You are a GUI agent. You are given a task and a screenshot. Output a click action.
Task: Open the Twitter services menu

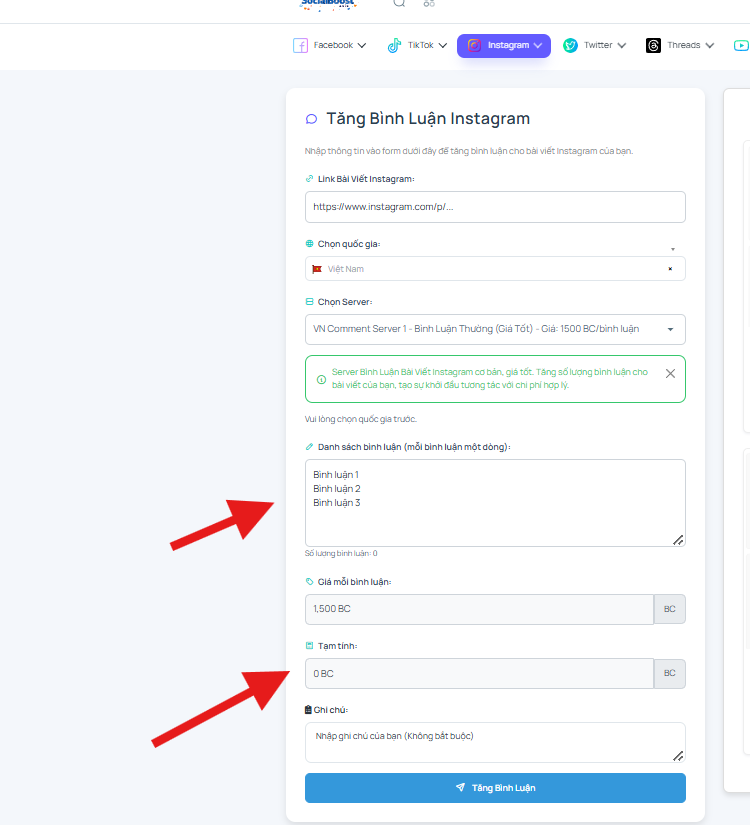pyautogui.click(x=595, y=46)
